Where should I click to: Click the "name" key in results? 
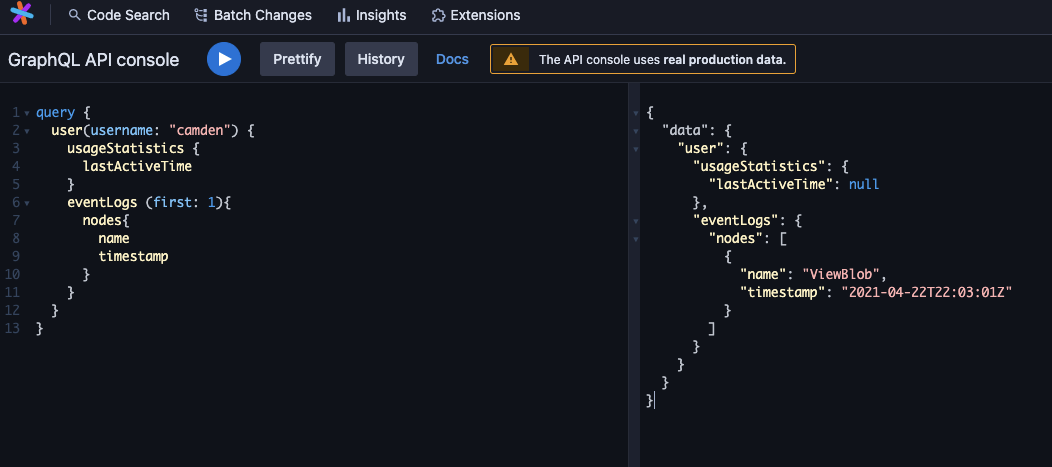coord(763,274)
